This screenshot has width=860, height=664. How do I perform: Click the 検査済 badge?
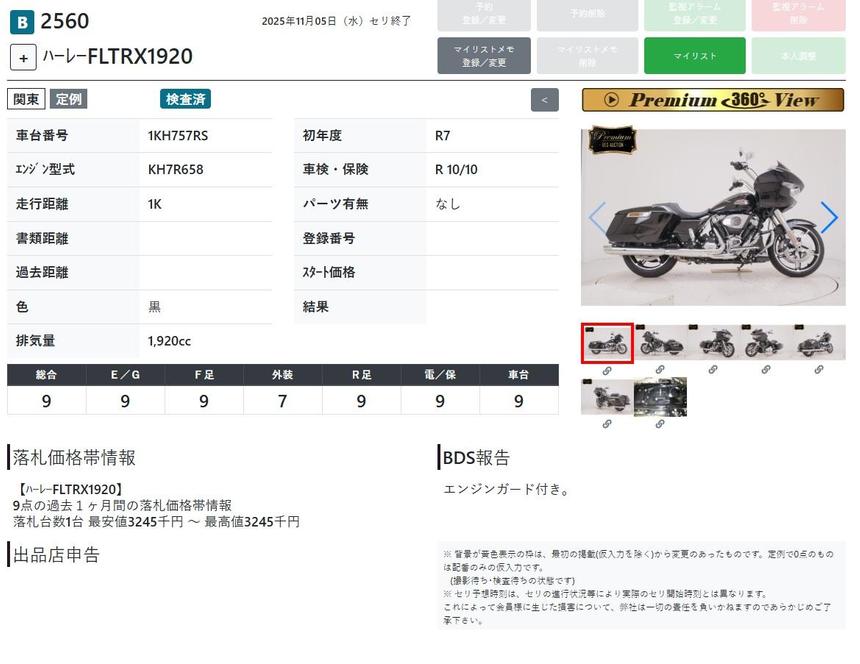click(x=185, y=99)
